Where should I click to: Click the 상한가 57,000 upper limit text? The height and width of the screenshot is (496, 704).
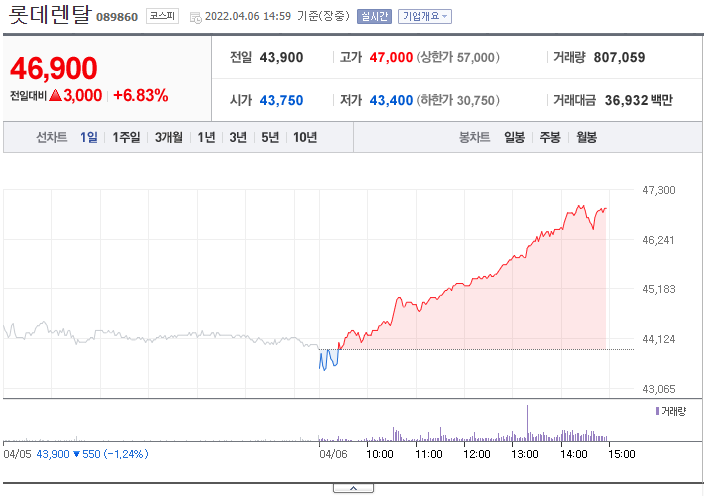click(458, 57)
